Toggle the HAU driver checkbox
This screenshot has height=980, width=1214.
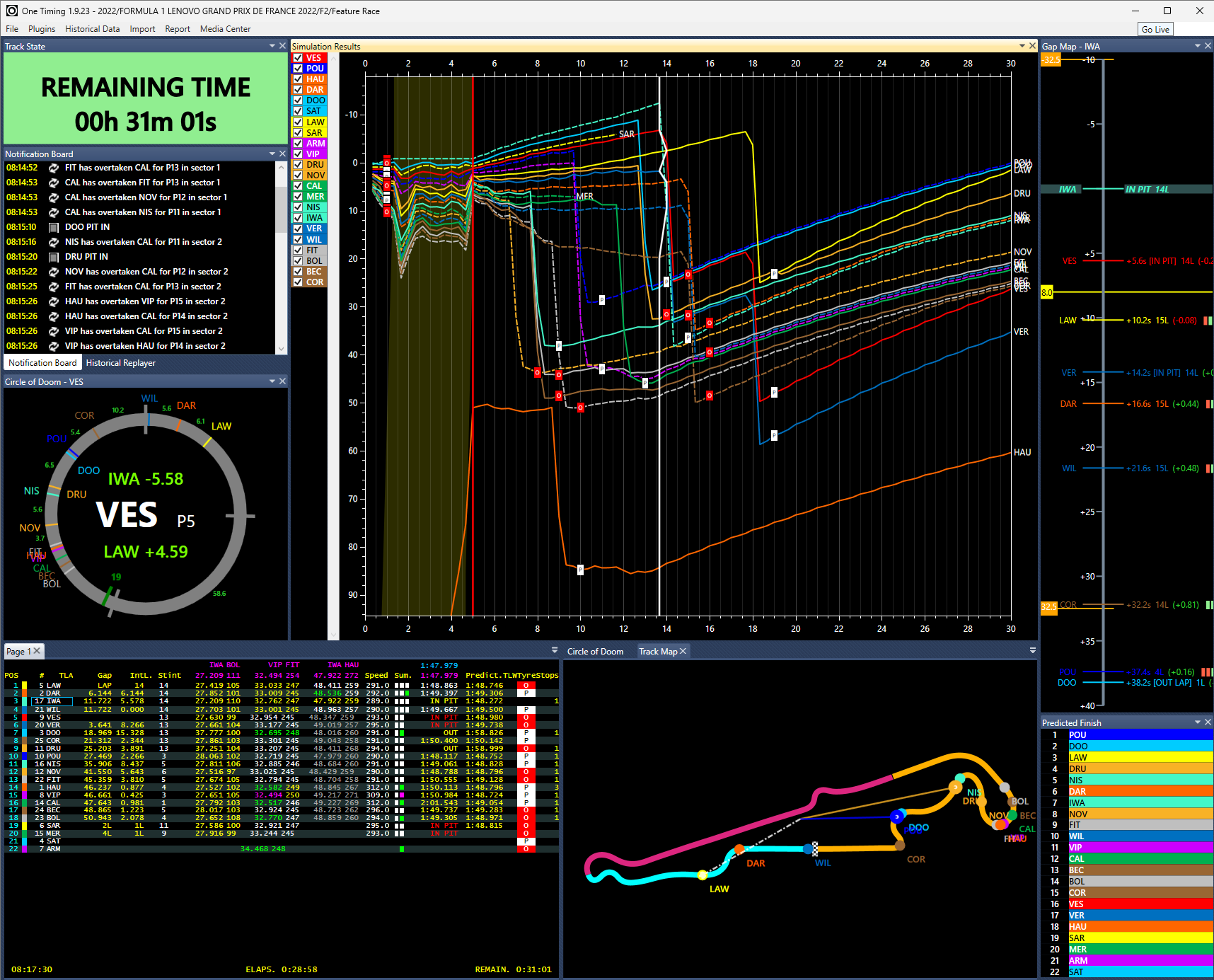[x=298, y=79]
